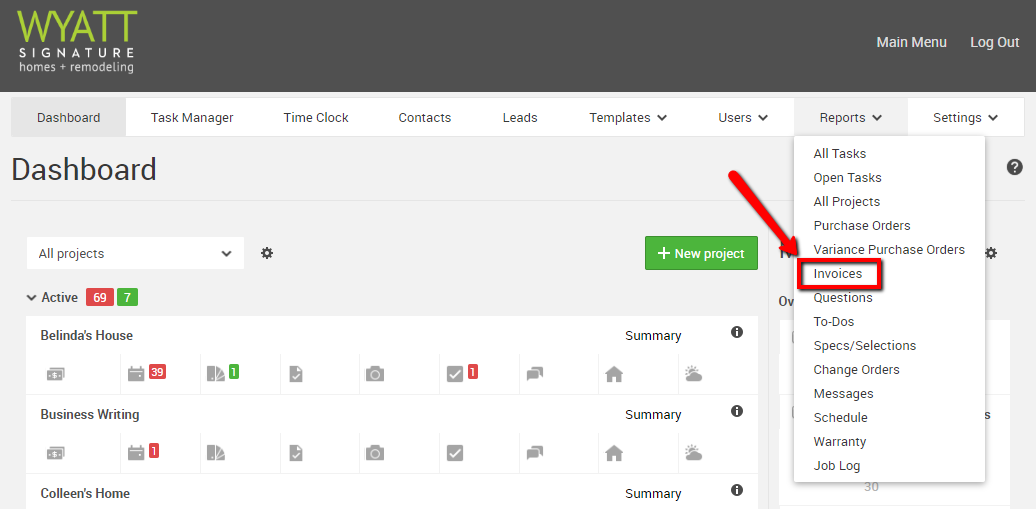Select Invoices from the Reports menu
The image size is (1036, 509).
[x=838, y=274]
